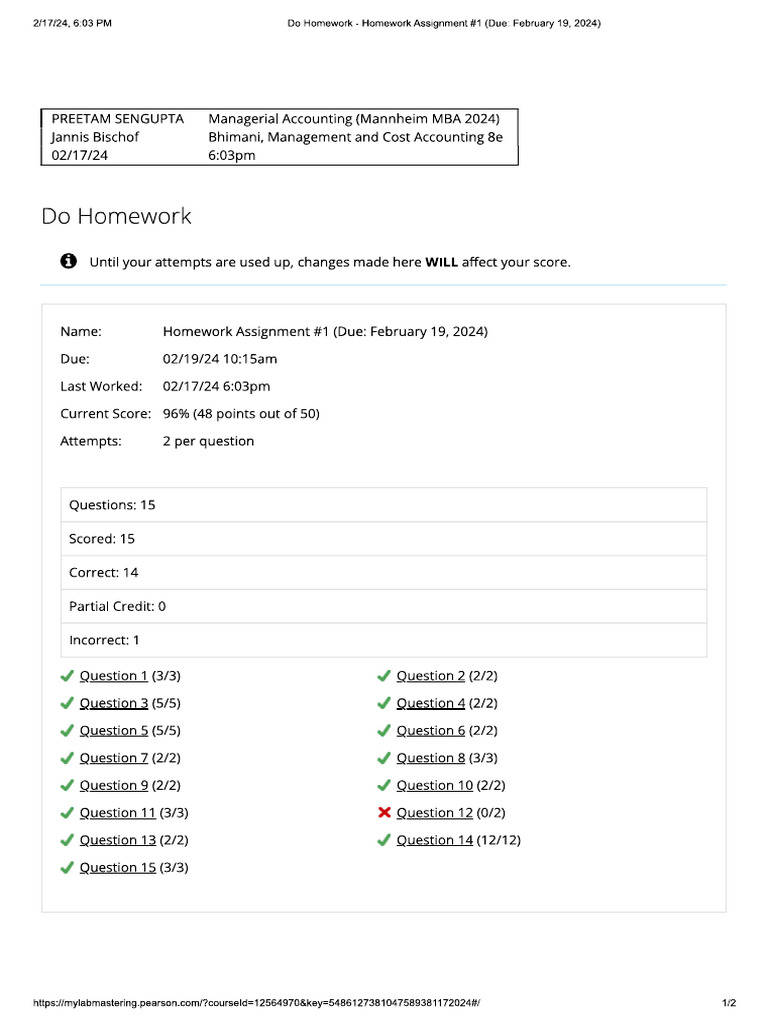
Task: Click green checkmark beside Question 2
Action: coord(384,675)
